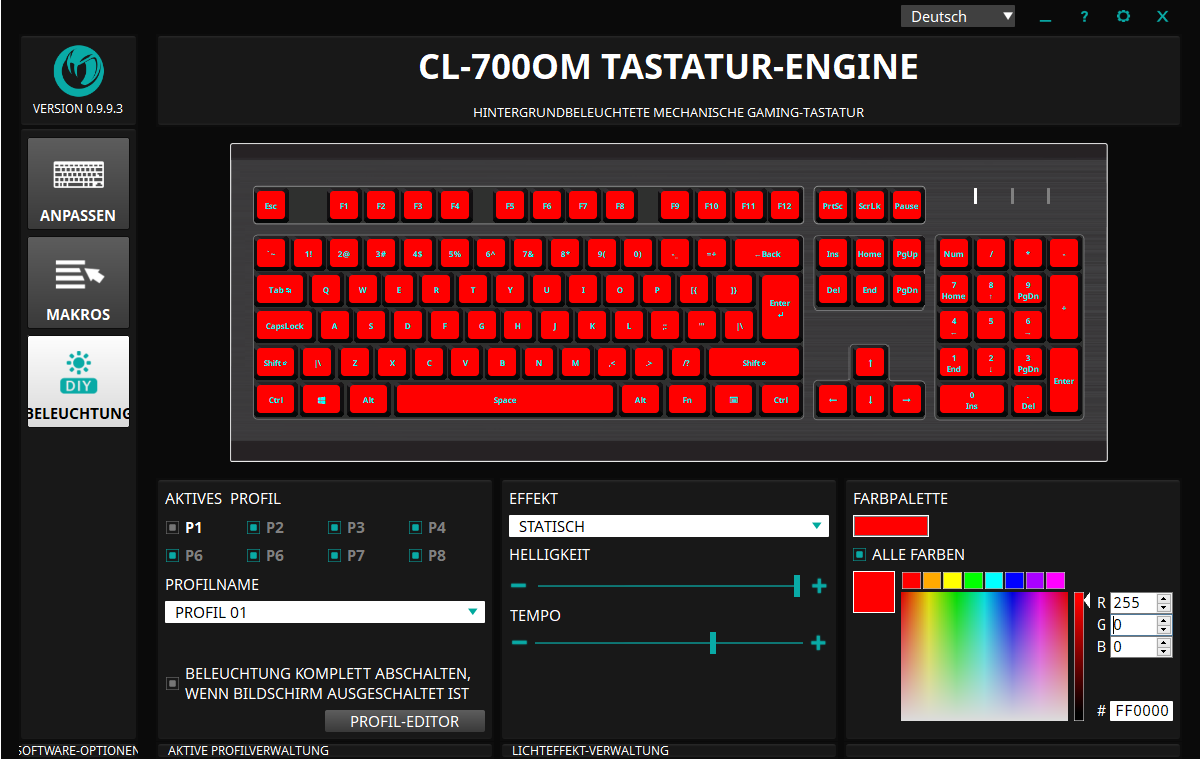Screen dimensions: 1201x760
Task: Select the green preset color swatch
Action: pyautogui.click(x=973, y=581)
